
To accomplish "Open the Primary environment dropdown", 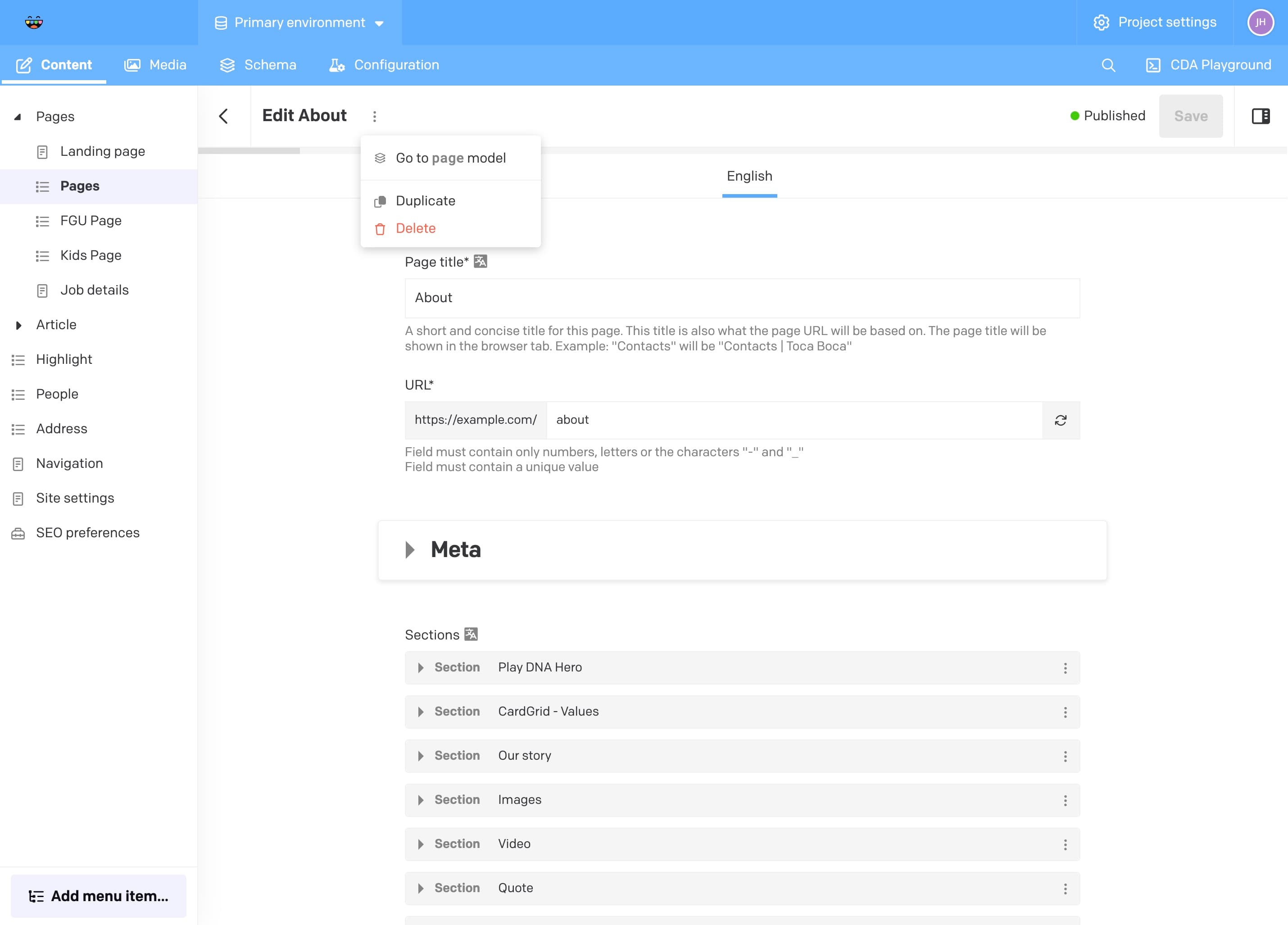I will (299, 23).
